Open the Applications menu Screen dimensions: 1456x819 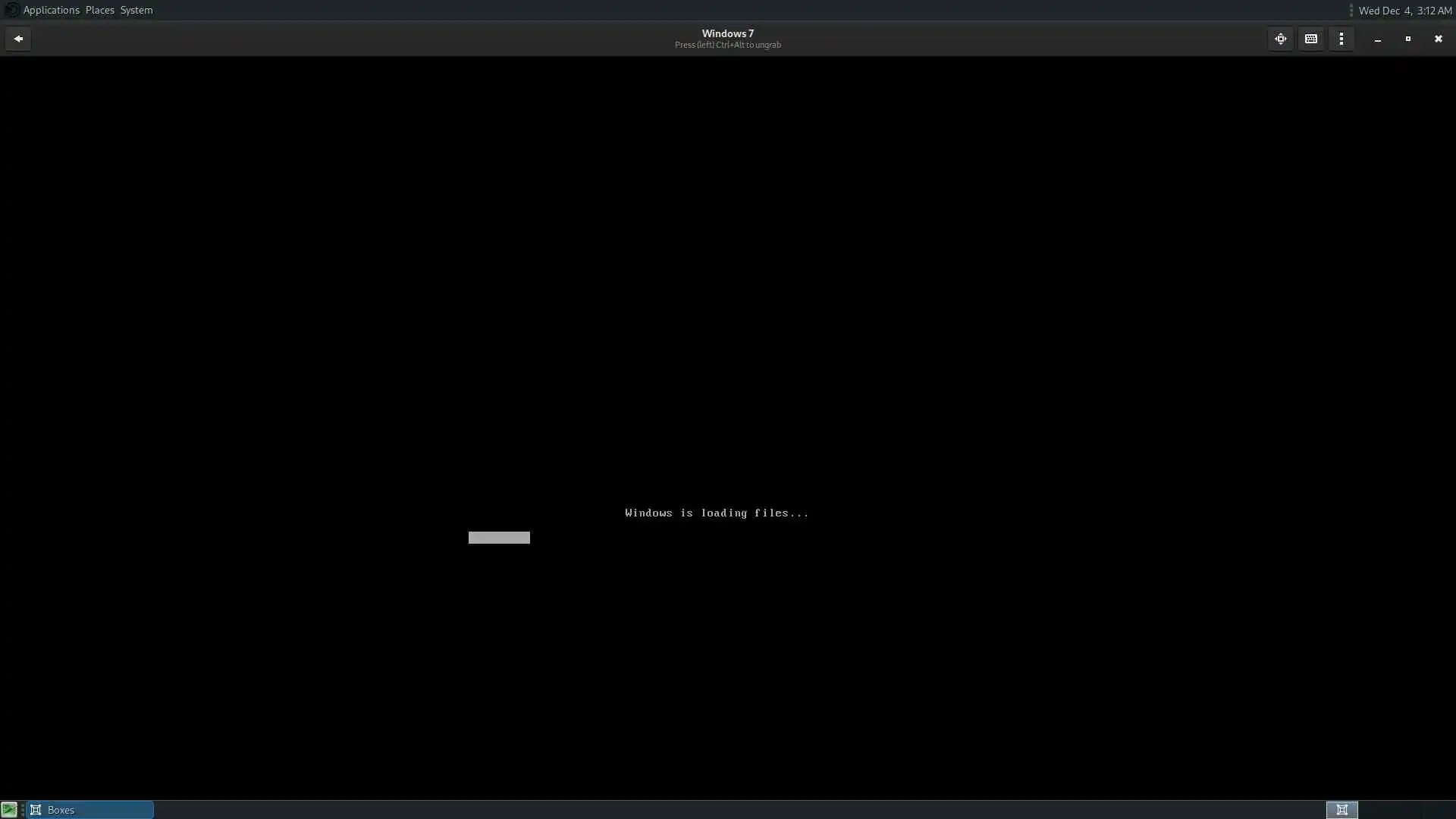pyautogui.click(x=51, y=10)
